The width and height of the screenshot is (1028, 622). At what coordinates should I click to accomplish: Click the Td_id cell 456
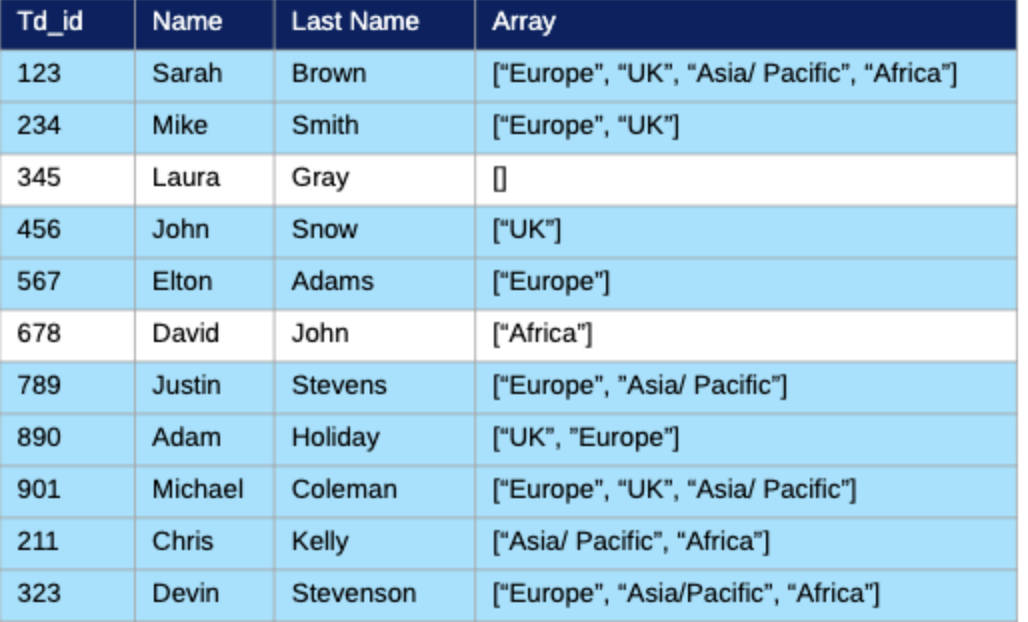coord(39,230)
